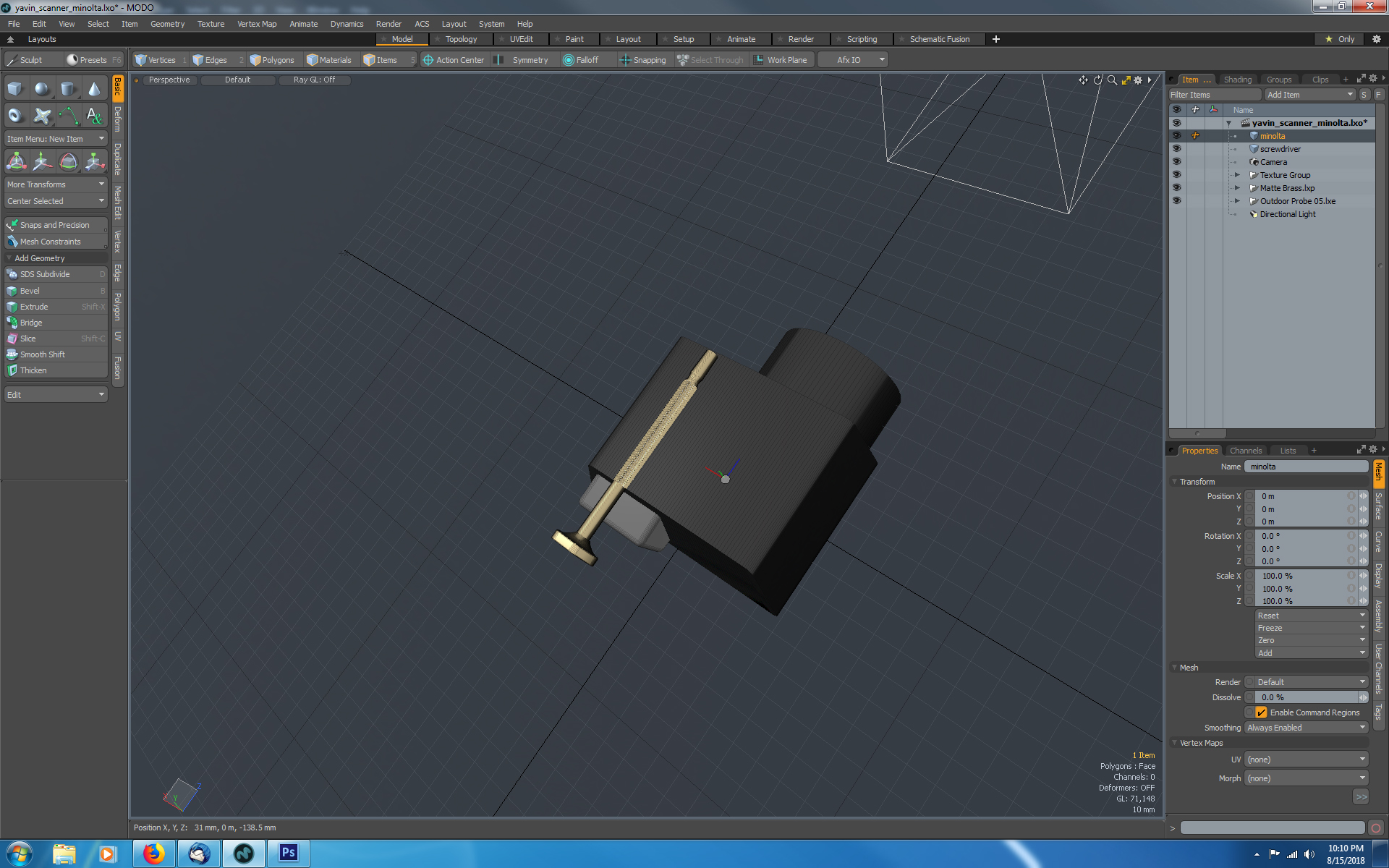Select the cylinder primitive tool
Screen dimensions: 1389x868
pos(68,89)
